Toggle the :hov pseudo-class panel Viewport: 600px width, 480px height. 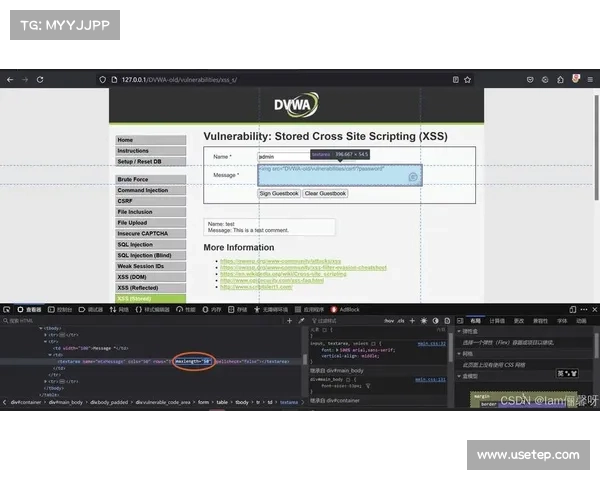click(389, 321)
